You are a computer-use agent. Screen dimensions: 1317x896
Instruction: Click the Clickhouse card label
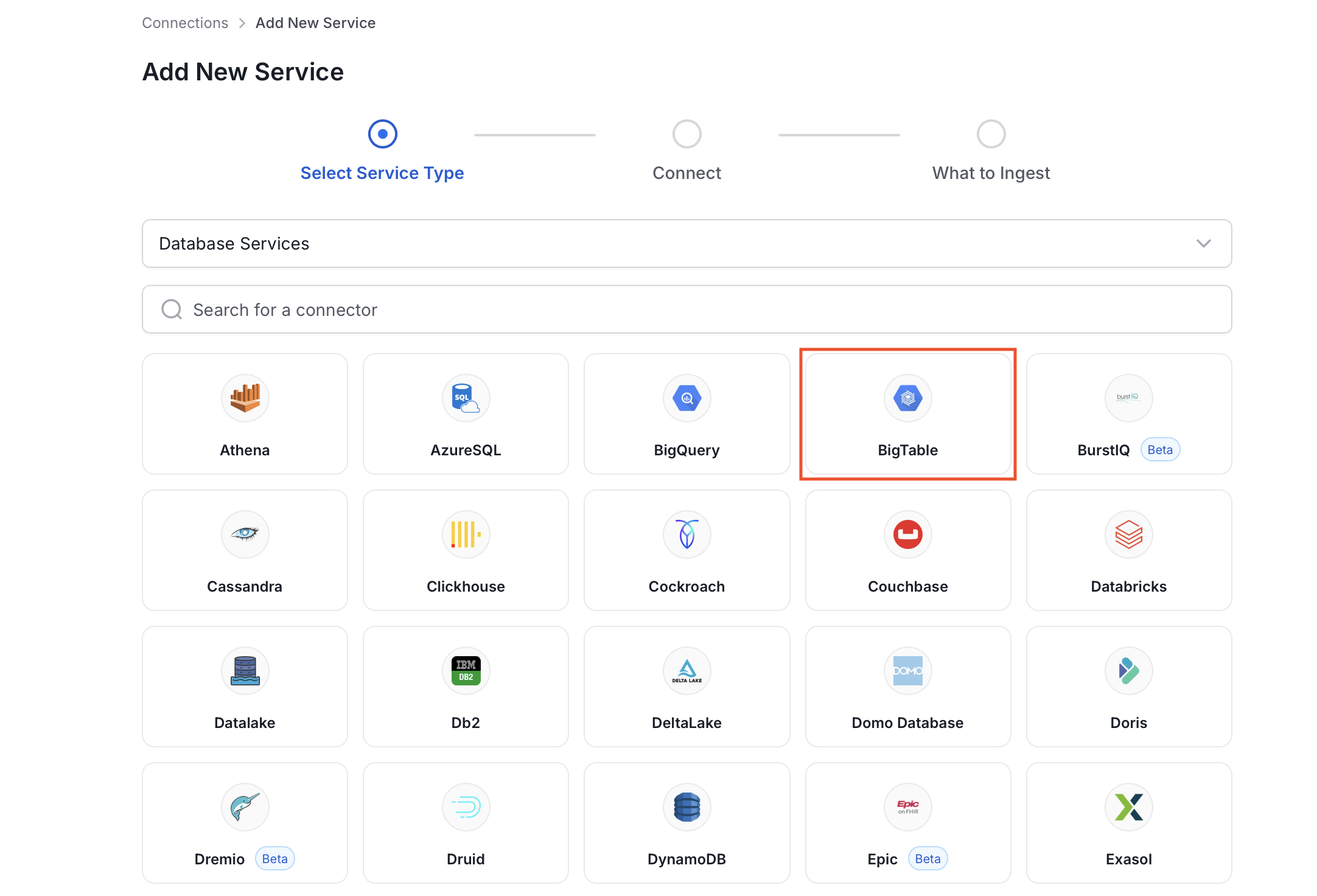pos(466,587)
